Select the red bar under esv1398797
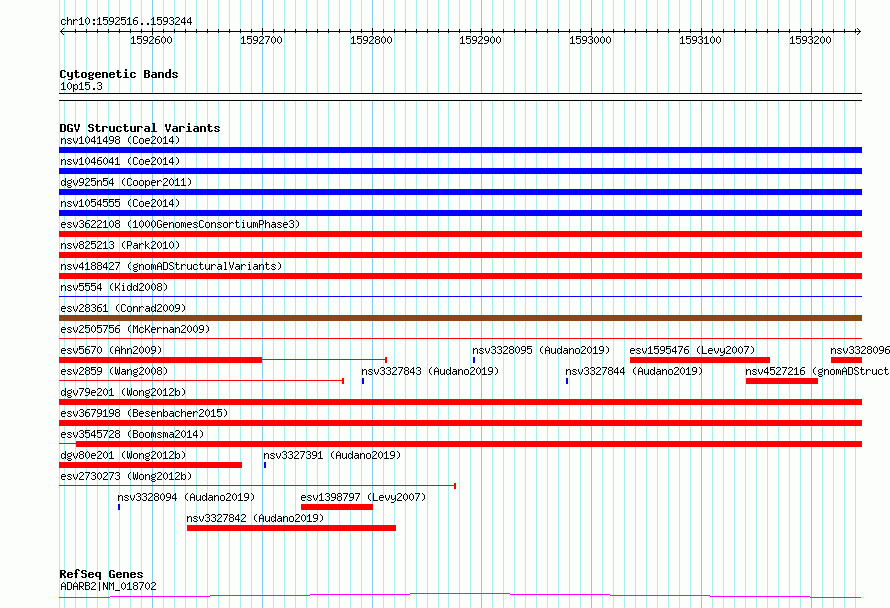This screenshot has height=608, width=890. click(x=337, y=507)
